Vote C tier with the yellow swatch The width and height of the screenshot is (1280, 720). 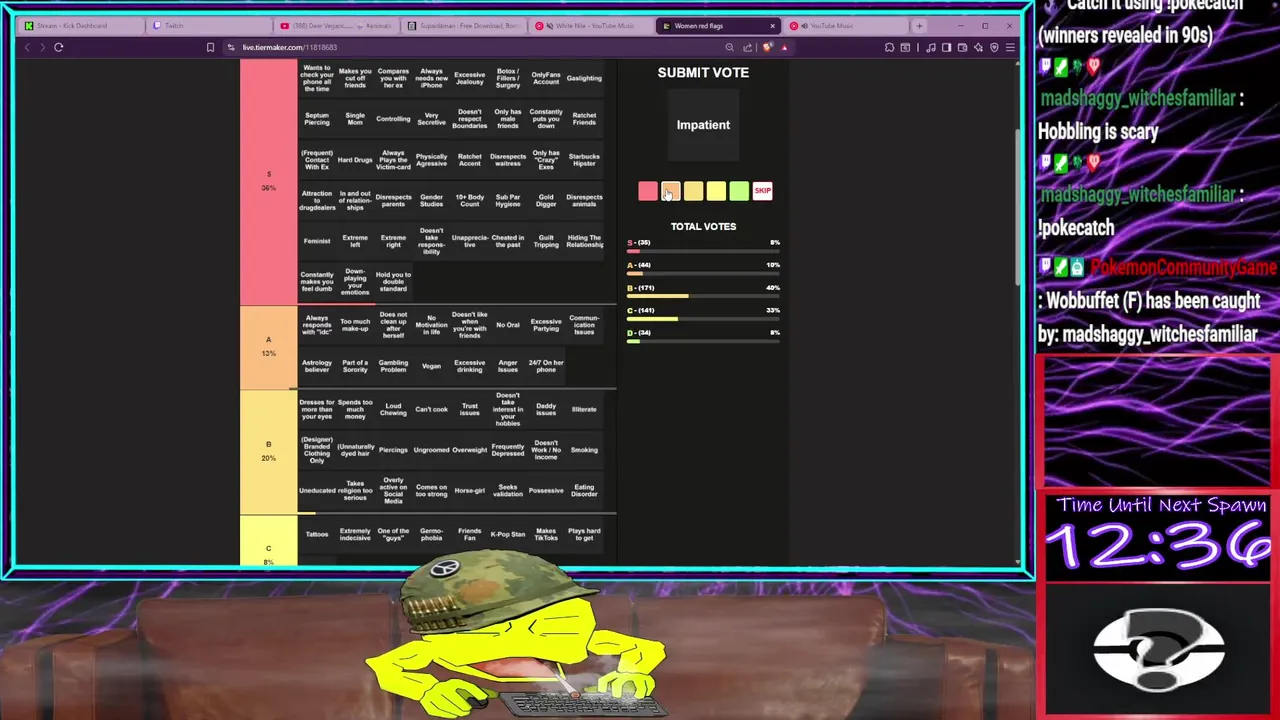716,191
